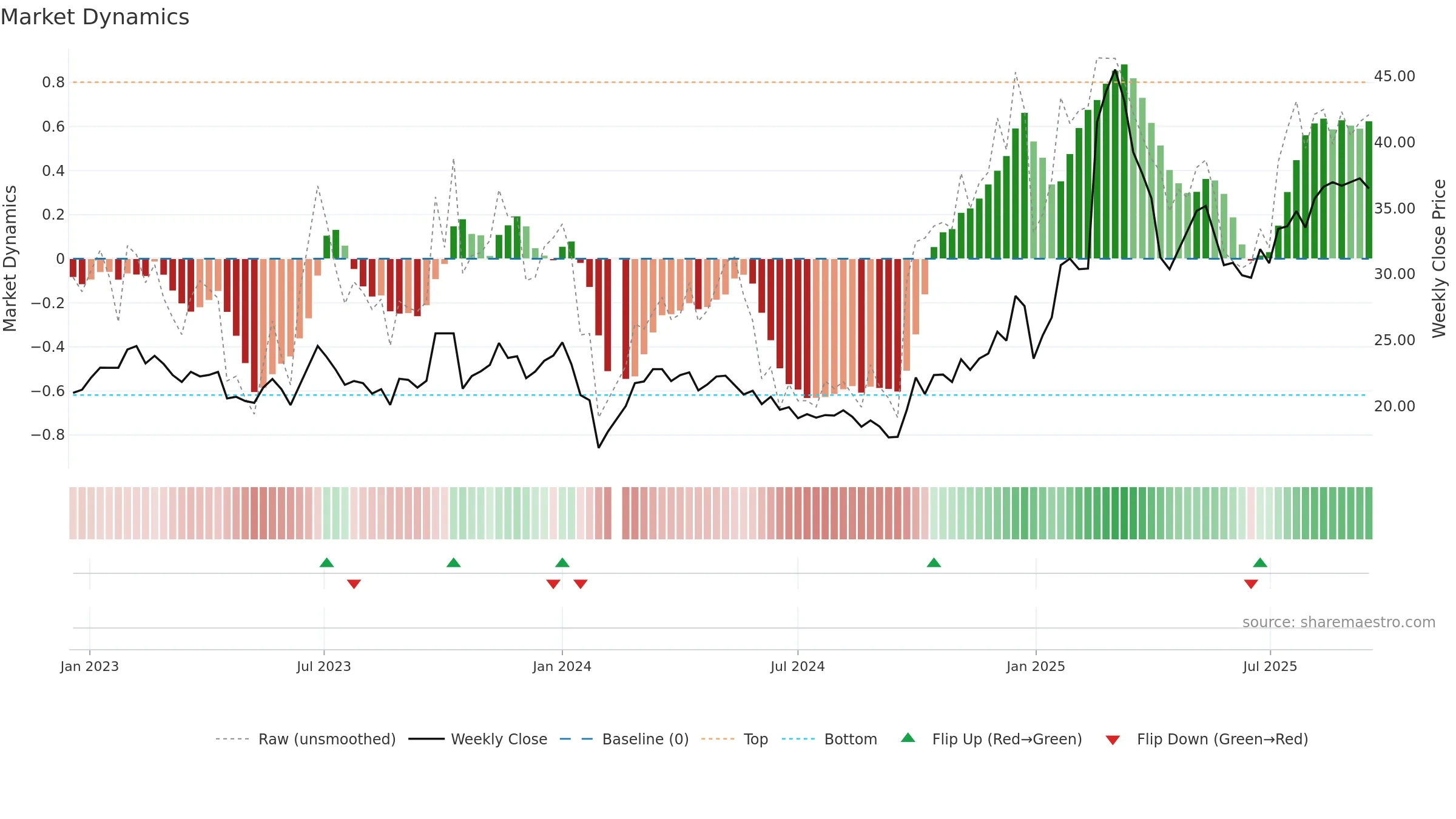Click the 40.00 price axis label
This screenshot has height=819, width=1456.
(1395, 142)
